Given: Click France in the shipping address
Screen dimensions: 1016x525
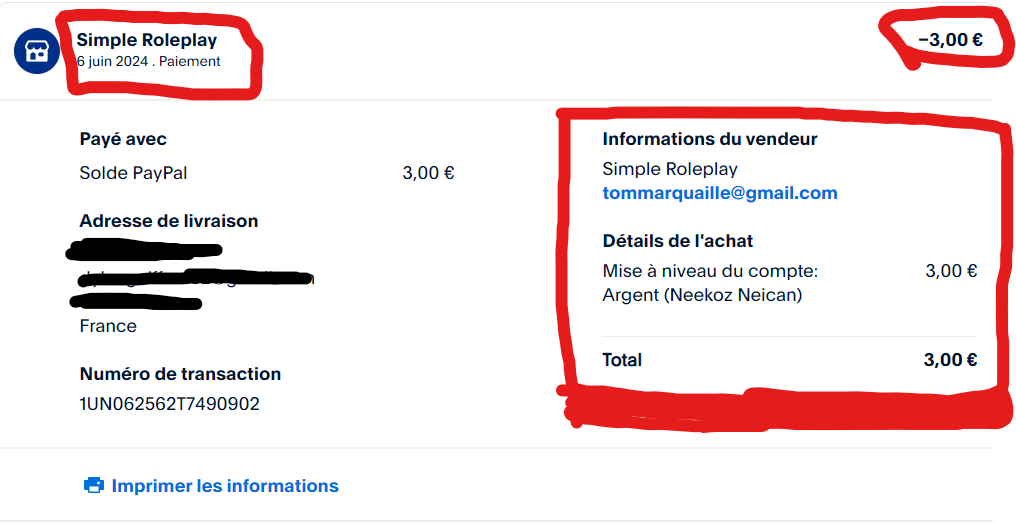Looking at the screenshot, I should point(108,326).
